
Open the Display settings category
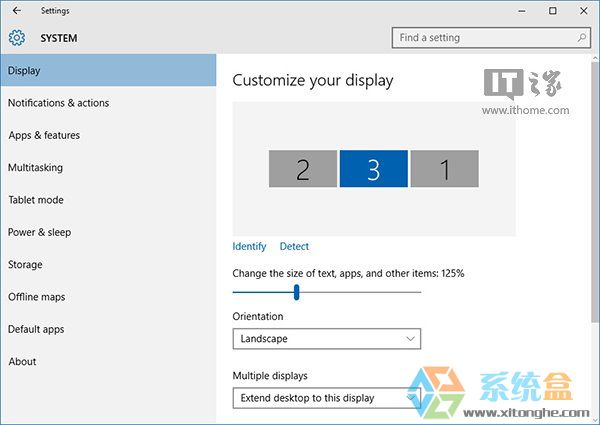pos(108,71)
